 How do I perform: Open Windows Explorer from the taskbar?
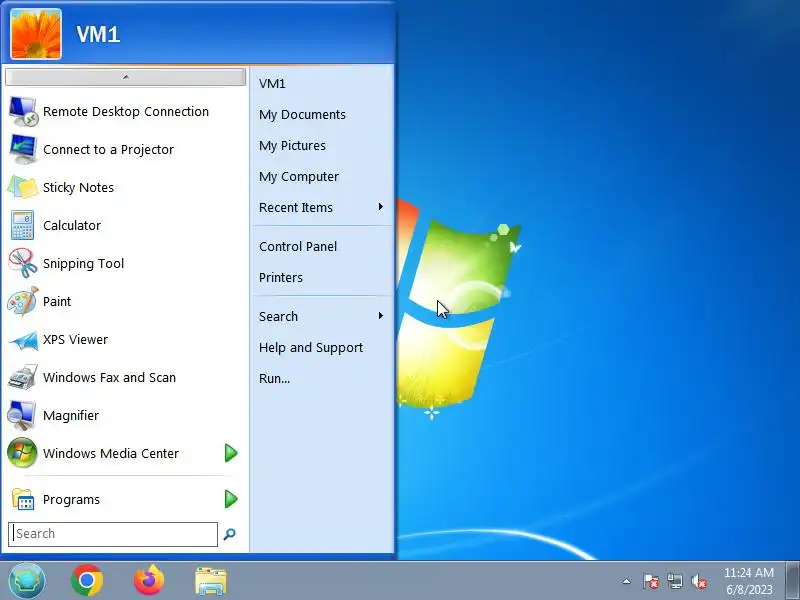pos(211,581)
